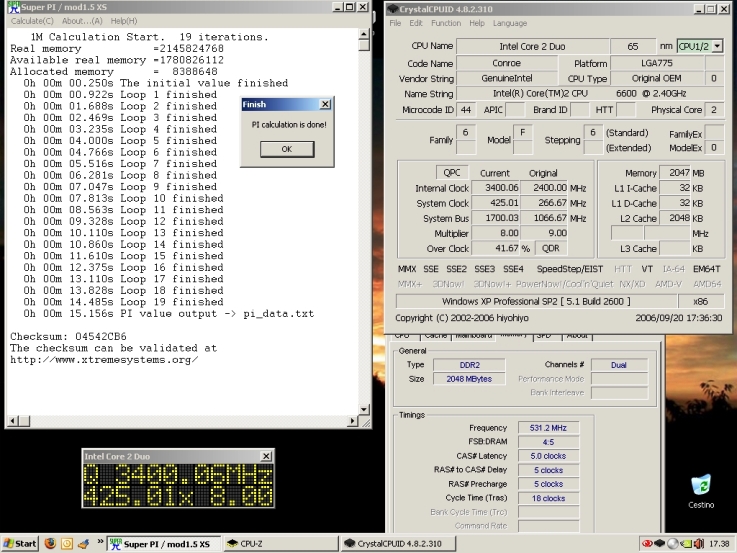Image resolution: width=737 pixels, height=553 pixels.
Task: Click CAS# Latency value 5.0 clocks
Action: click(x=548, y=456)
